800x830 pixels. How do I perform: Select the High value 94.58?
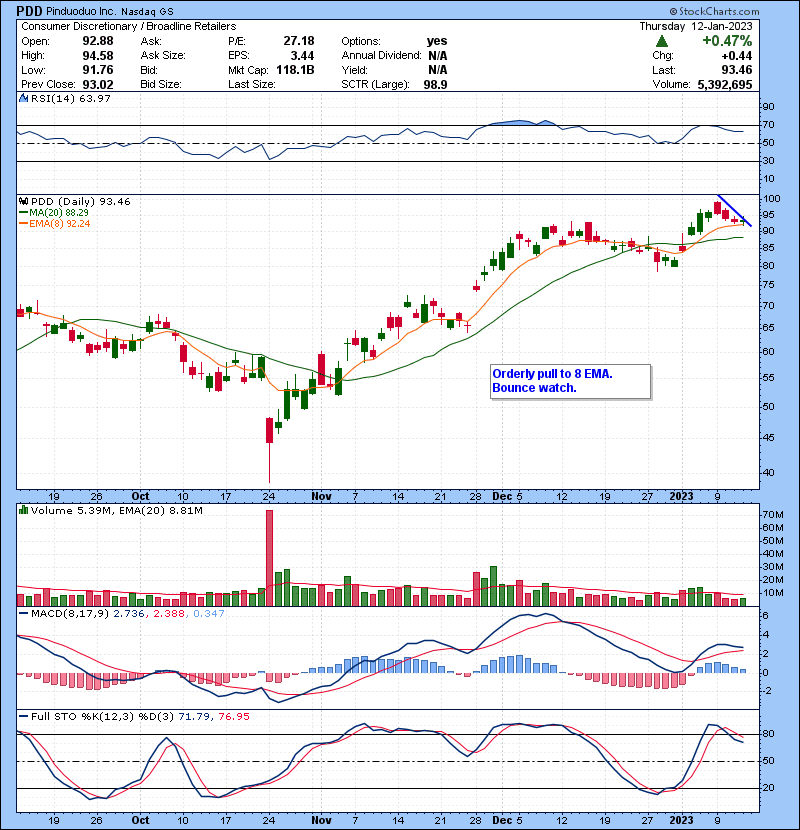tap(97, 56)
